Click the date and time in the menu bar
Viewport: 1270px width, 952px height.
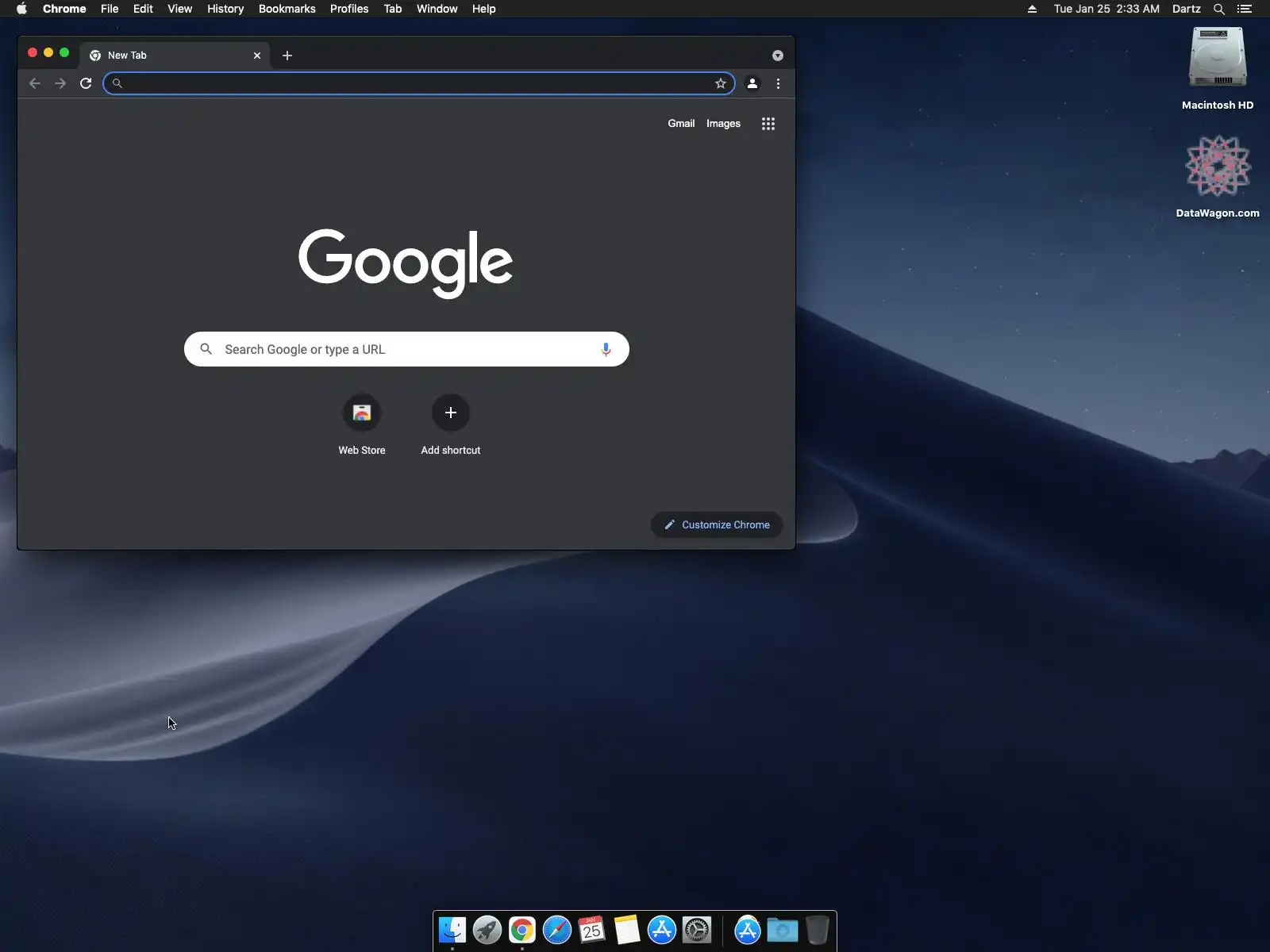[1106, 9]
